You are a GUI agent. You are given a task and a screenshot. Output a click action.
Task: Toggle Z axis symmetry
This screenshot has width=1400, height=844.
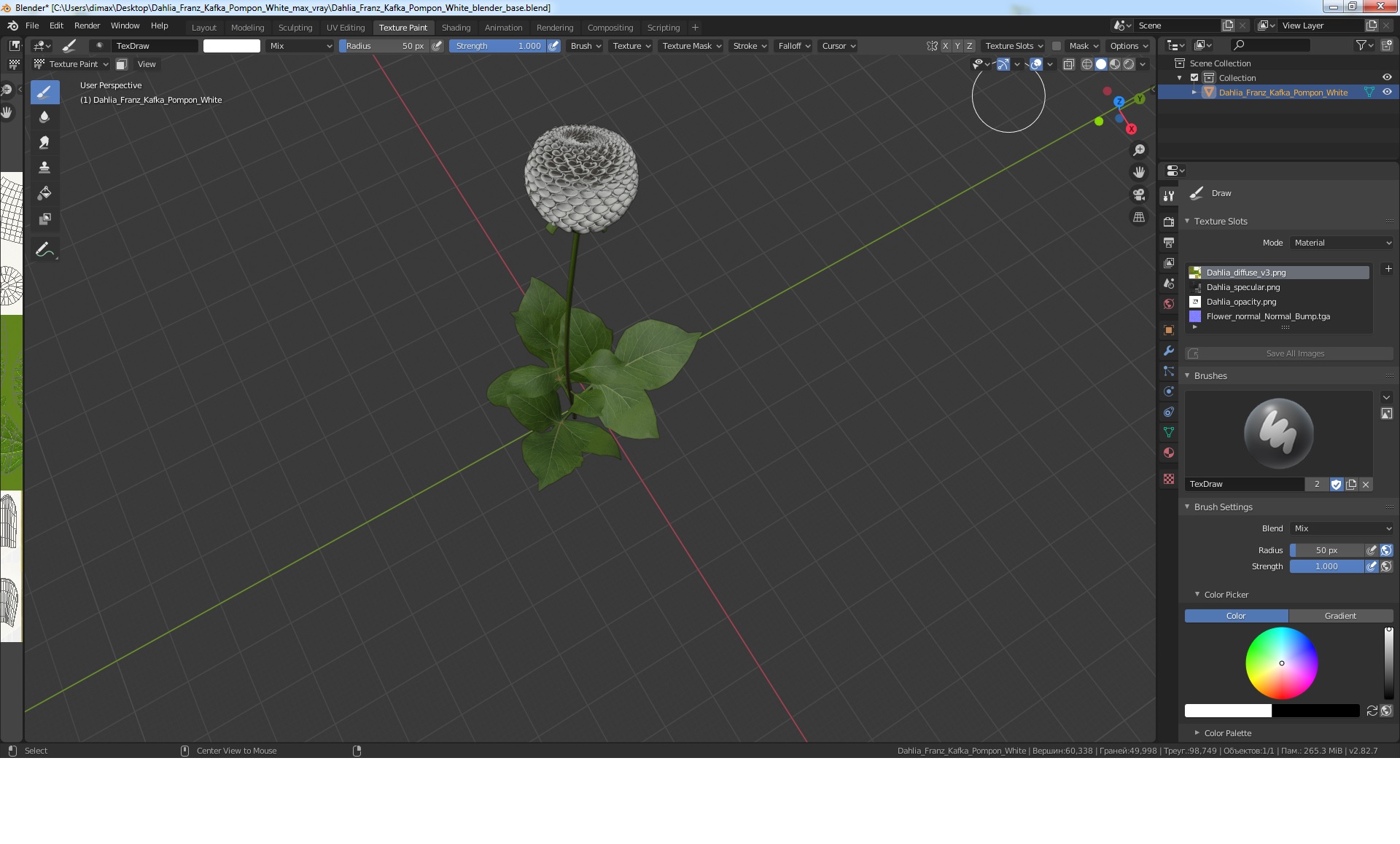pyautogui.click(x=970, y=46)
